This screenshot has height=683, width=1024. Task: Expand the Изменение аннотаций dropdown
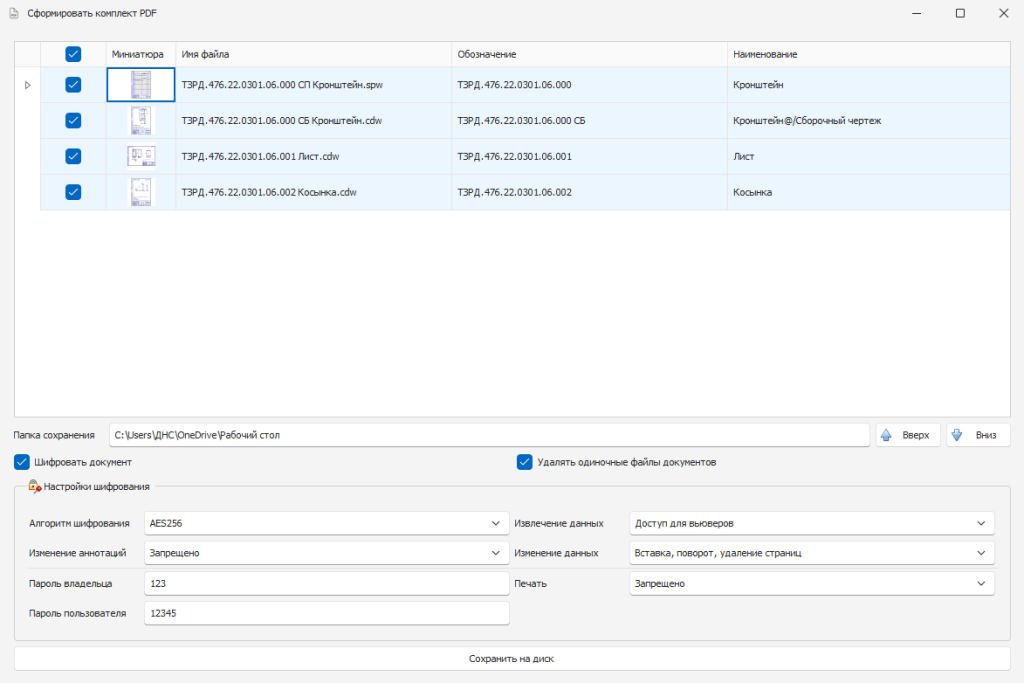[x=326, y=553]
